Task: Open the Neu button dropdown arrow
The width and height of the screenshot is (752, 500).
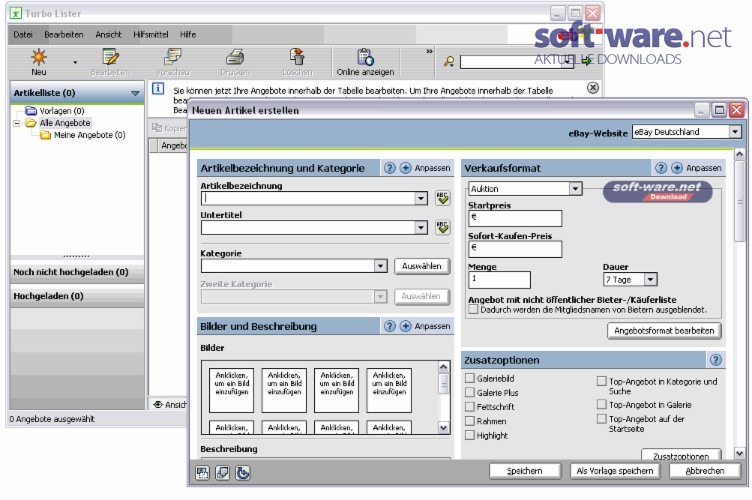Action: 75,62
